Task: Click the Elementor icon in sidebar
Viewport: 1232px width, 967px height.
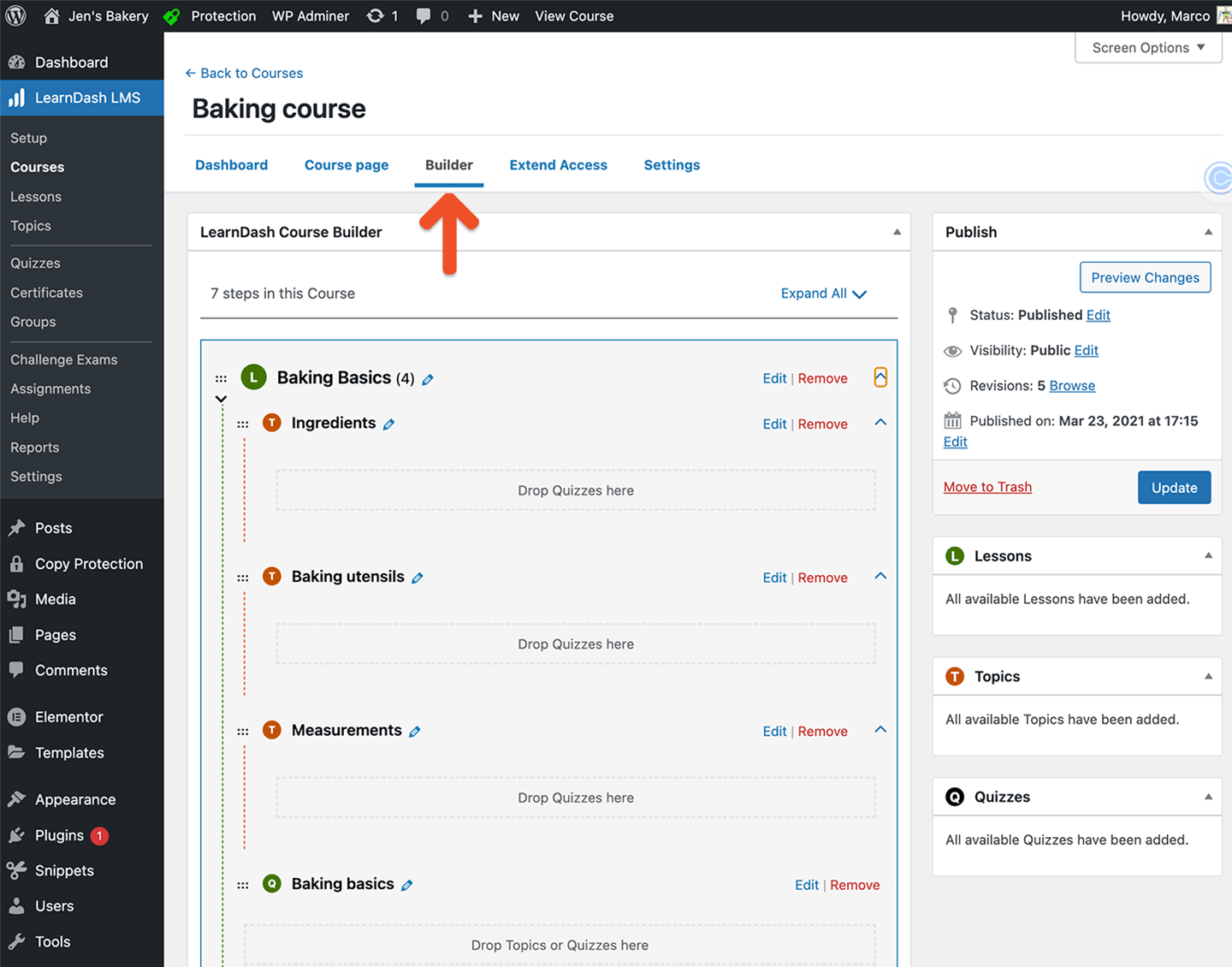Action: [16, 717]
